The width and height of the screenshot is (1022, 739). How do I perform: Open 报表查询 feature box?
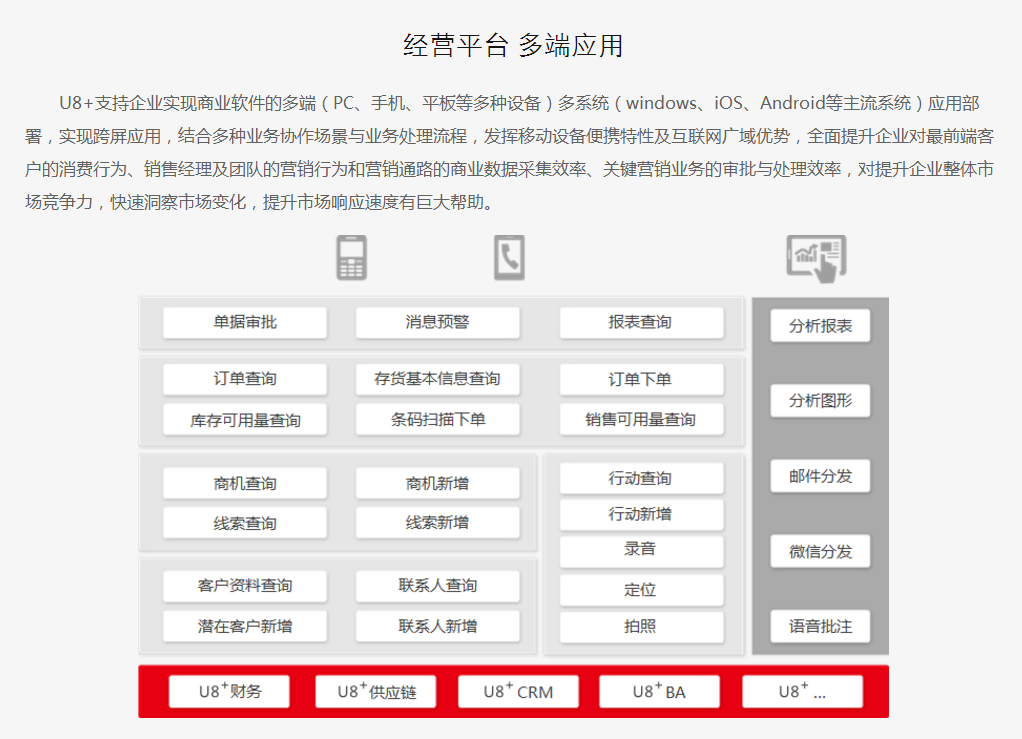640,322
